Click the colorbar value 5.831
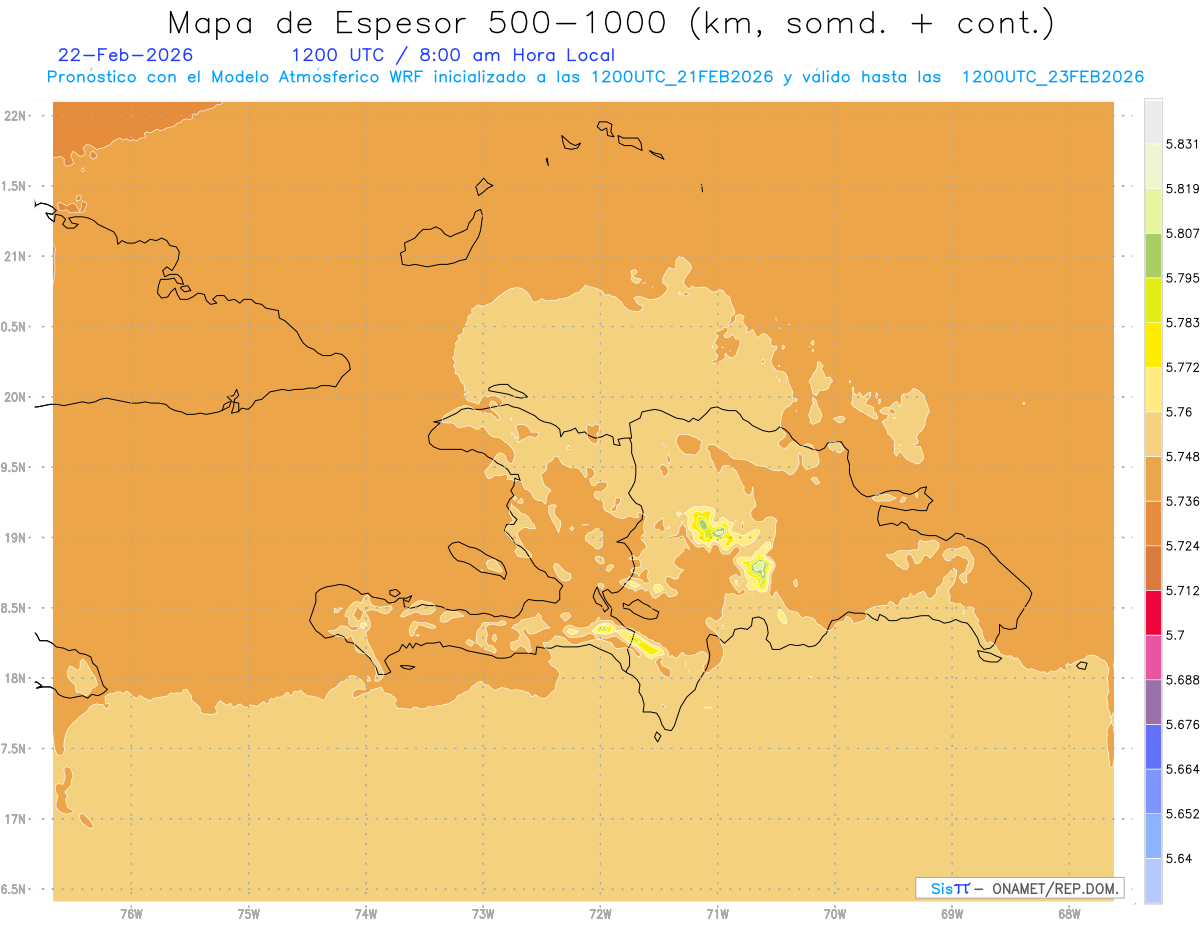This screenshot has width=1200, height=927. tap(1182, 144)
